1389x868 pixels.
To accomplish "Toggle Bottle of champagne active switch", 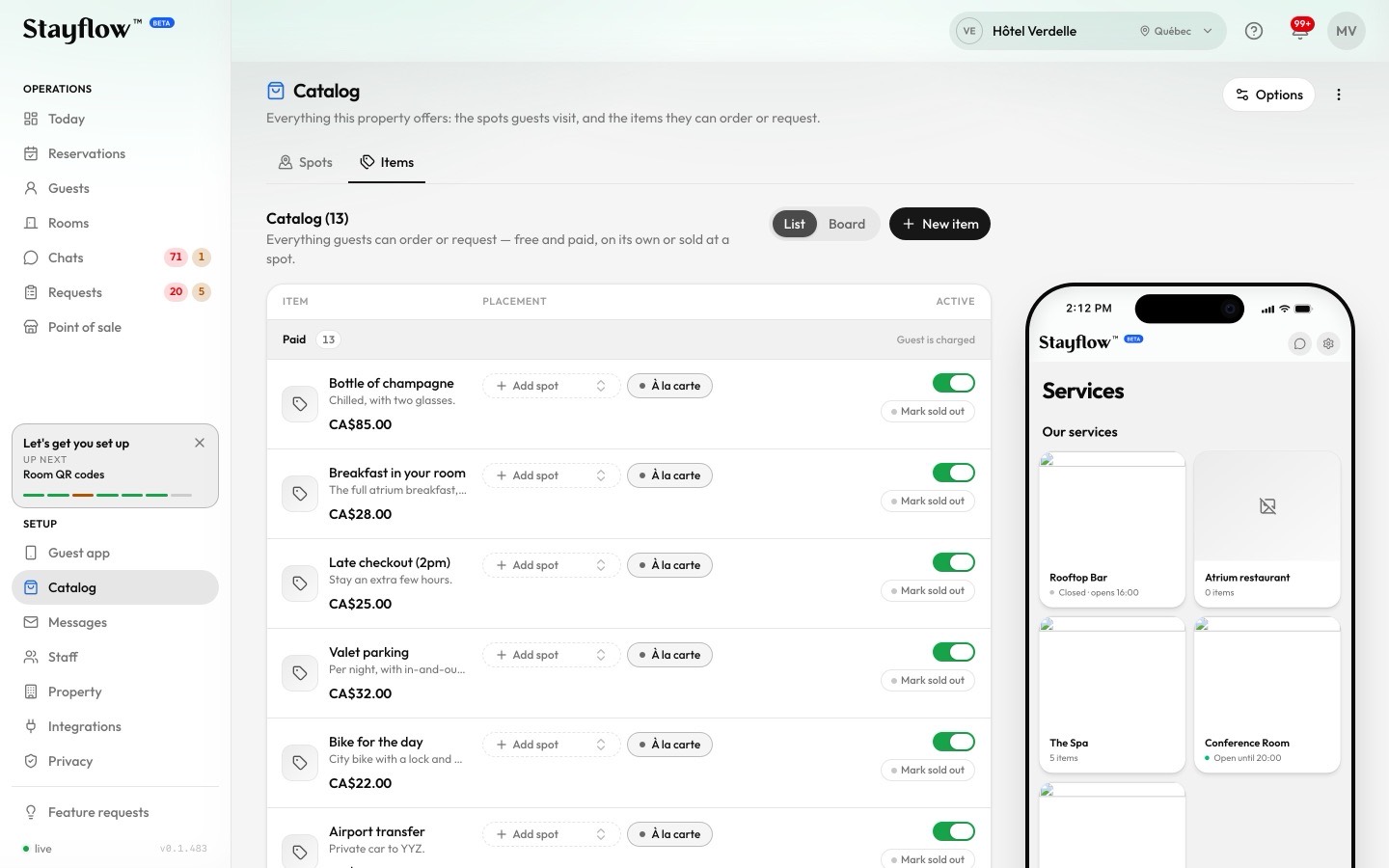I will 954,383.
